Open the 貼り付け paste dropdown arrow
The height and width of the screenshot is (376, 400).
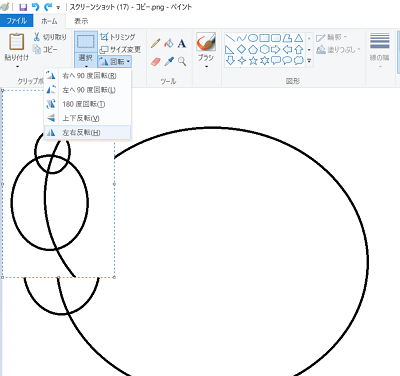[x=17, y=66]
